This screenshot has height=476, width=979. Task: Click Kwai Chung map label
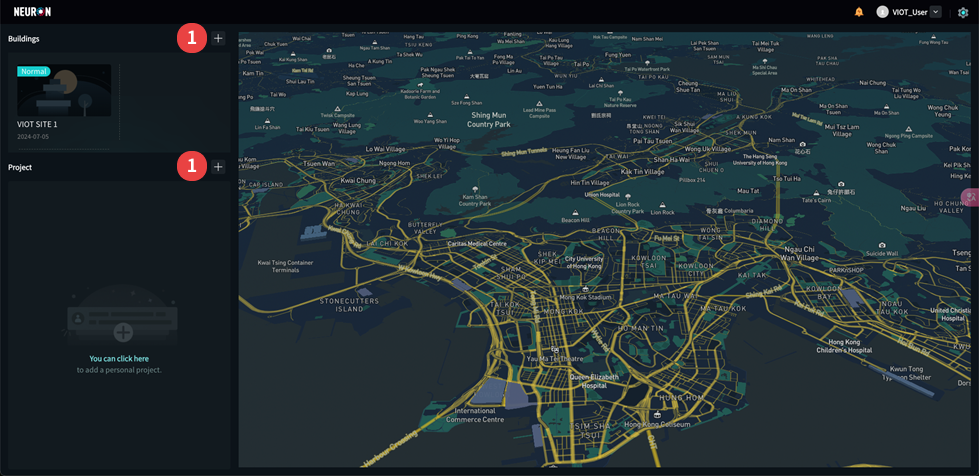(x=358, y=181)
